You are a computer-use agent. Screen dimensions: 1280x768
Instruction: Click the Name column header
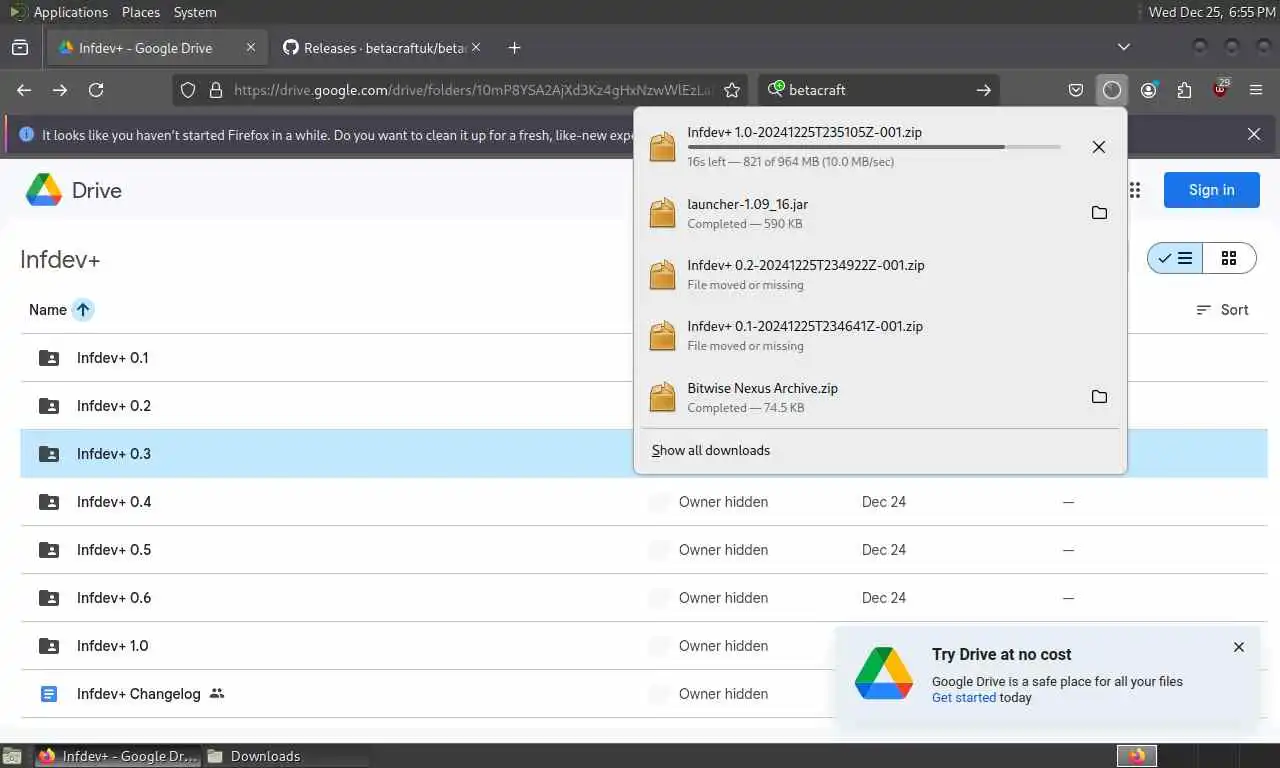pos(48,310)
